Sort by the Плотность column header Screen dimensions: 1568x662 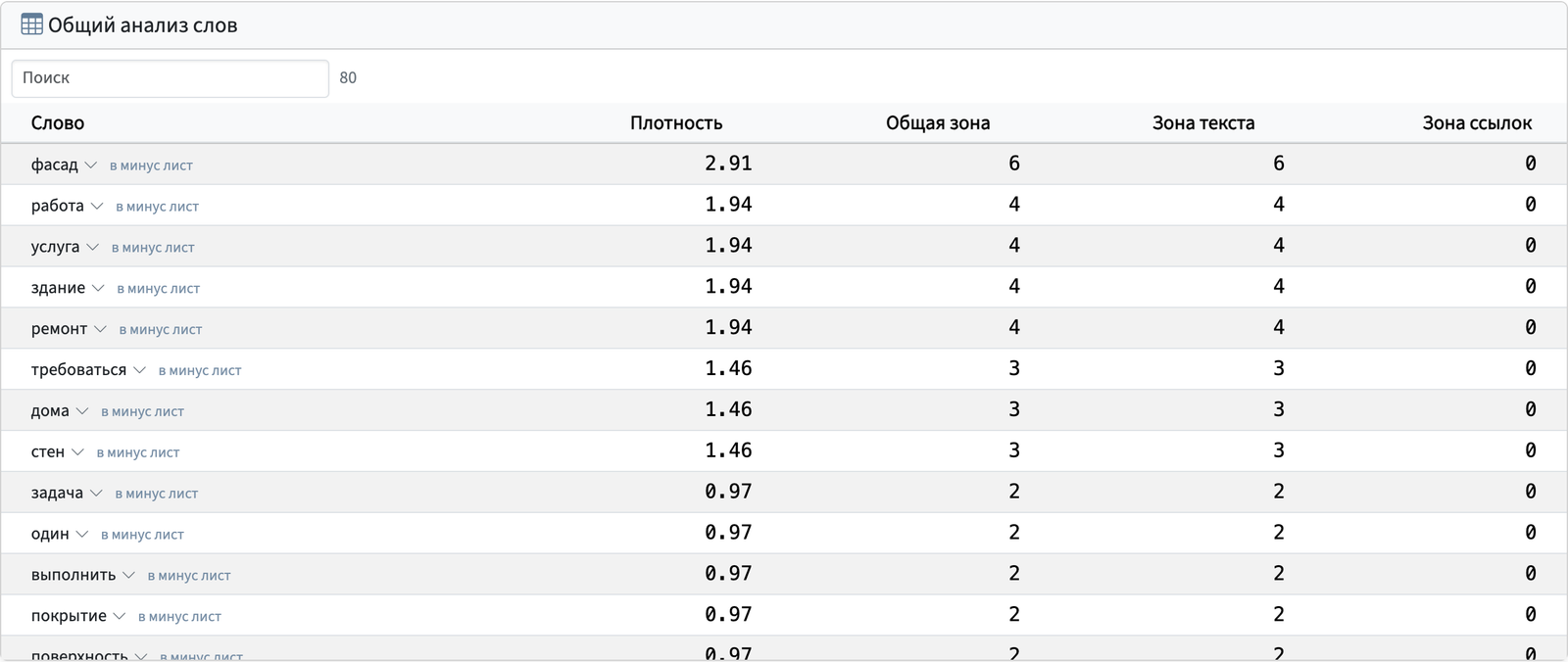pyautogui.click(x=676, y=123)
